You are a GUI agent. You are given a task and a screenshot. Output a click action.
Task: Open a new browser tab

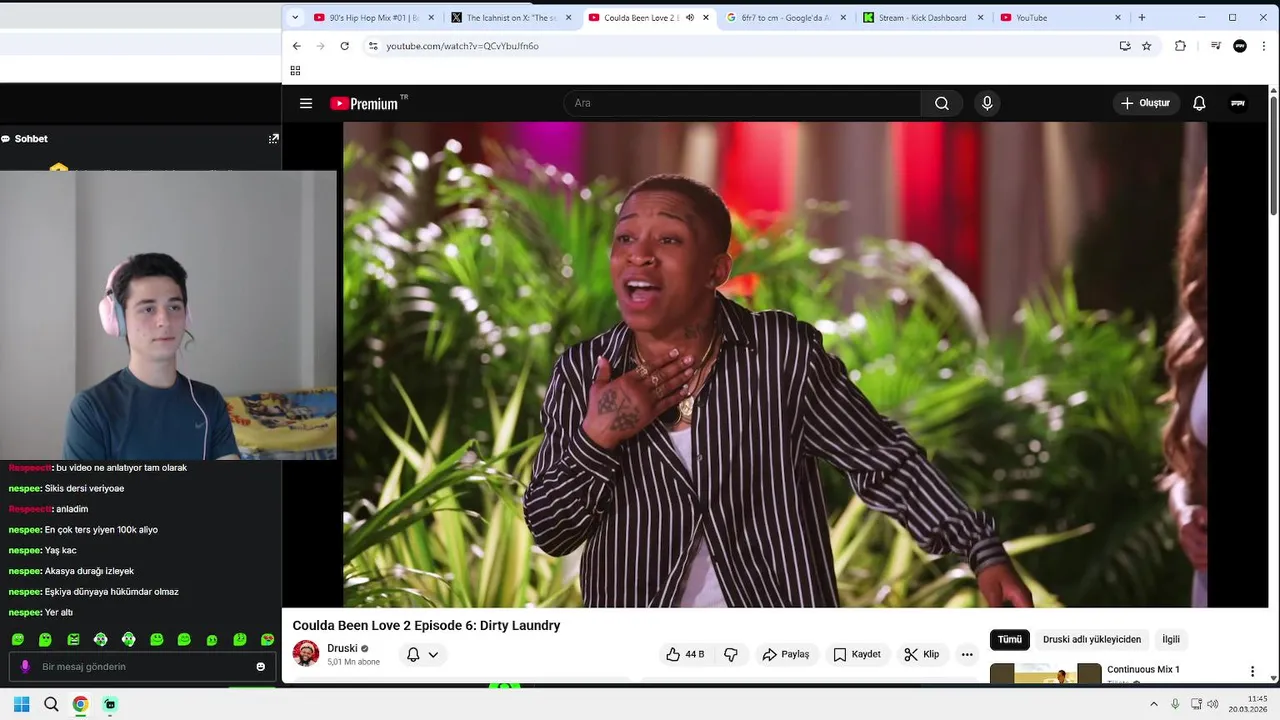[1142, 17]
